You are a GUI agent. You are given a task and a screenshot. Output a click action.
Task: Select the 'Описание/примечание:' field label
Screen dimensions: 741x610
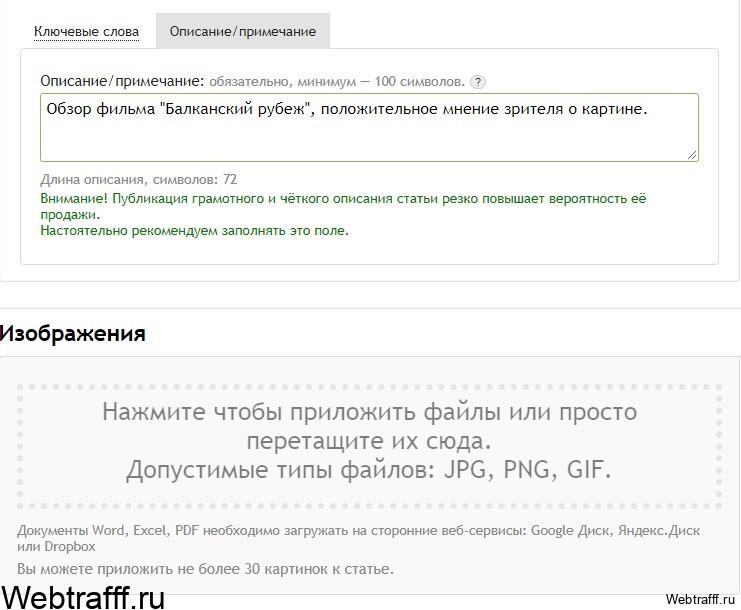pyautogui.click(x=122, y=81)
